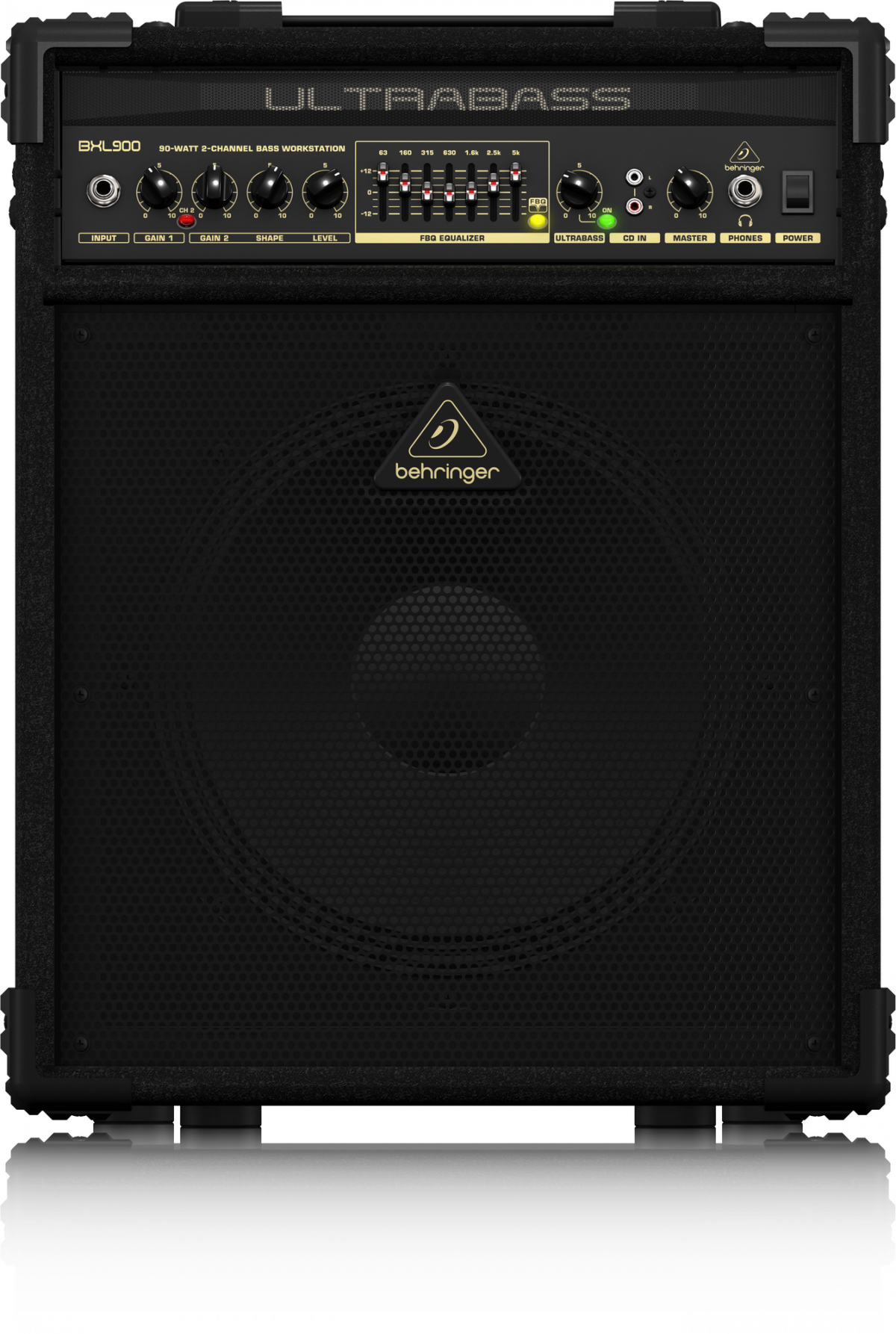896x1334 pixels.
Task: Click the SHAPE knob
Action: (270, 190)
